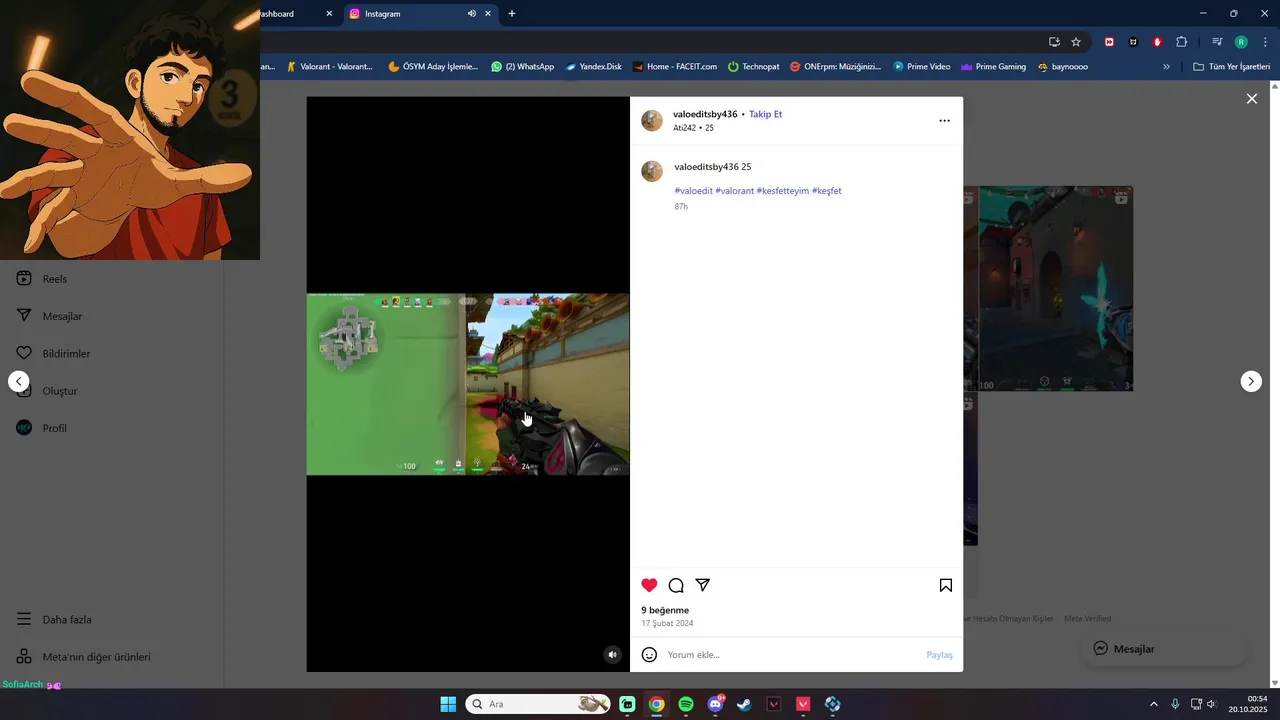Open the Chrome three-dot menu
Screen dimensions: 1280x720
click(x=1265, y=42)
